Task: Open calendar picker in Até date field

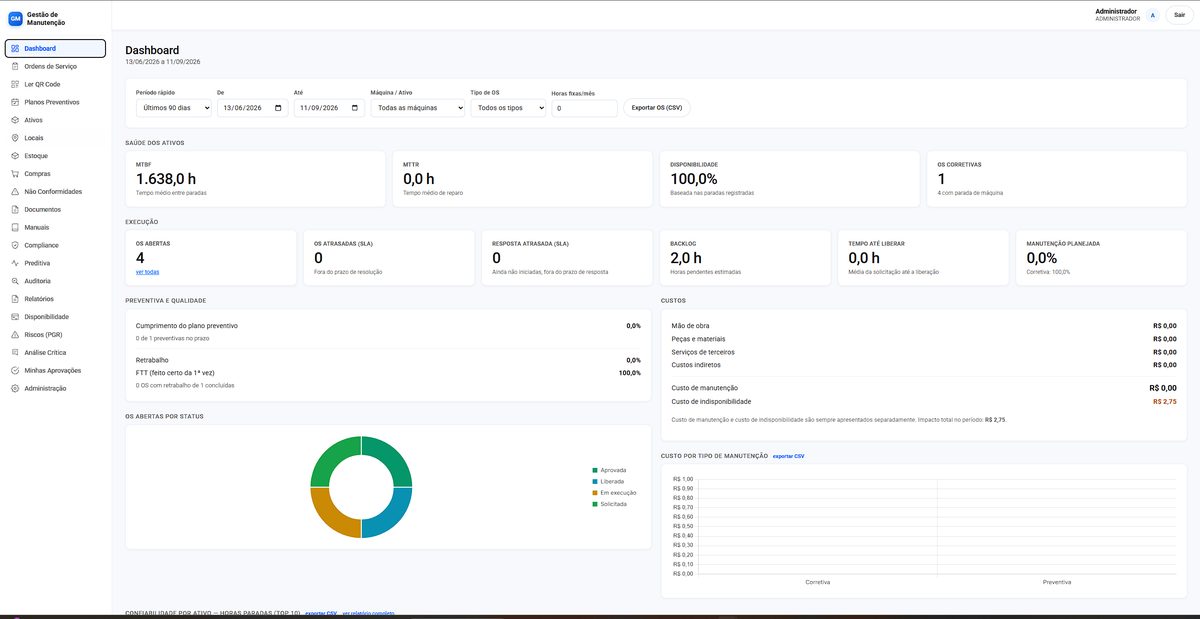Action: coord(355,108)
